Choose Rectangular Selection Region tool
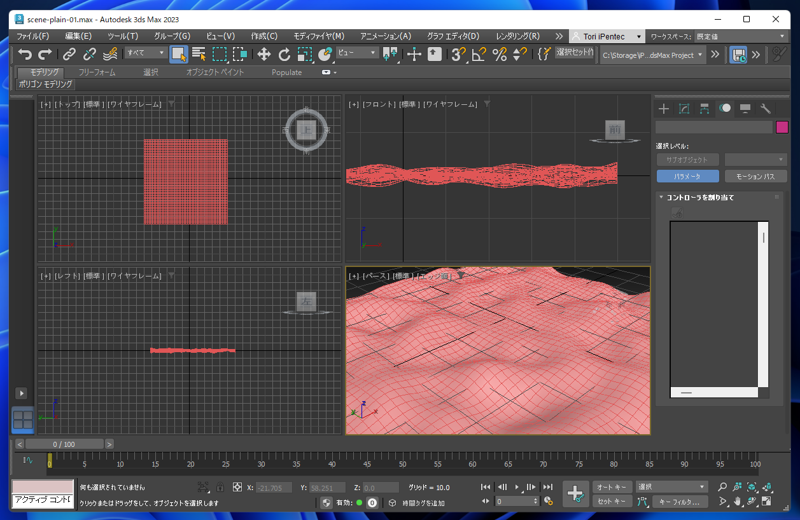This screenshot has height=520, width=800. pyautogui.click(x=219, y=54)
